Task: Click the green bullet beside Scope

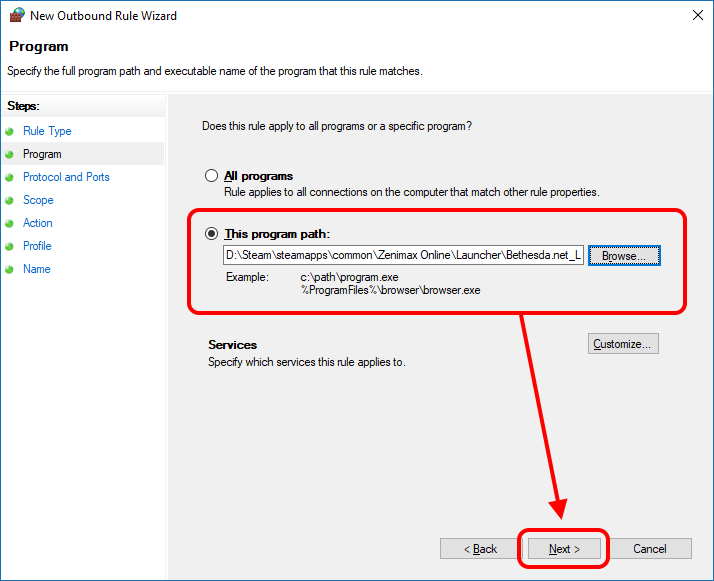Action: pyautogui.click(x=10, y=201)
